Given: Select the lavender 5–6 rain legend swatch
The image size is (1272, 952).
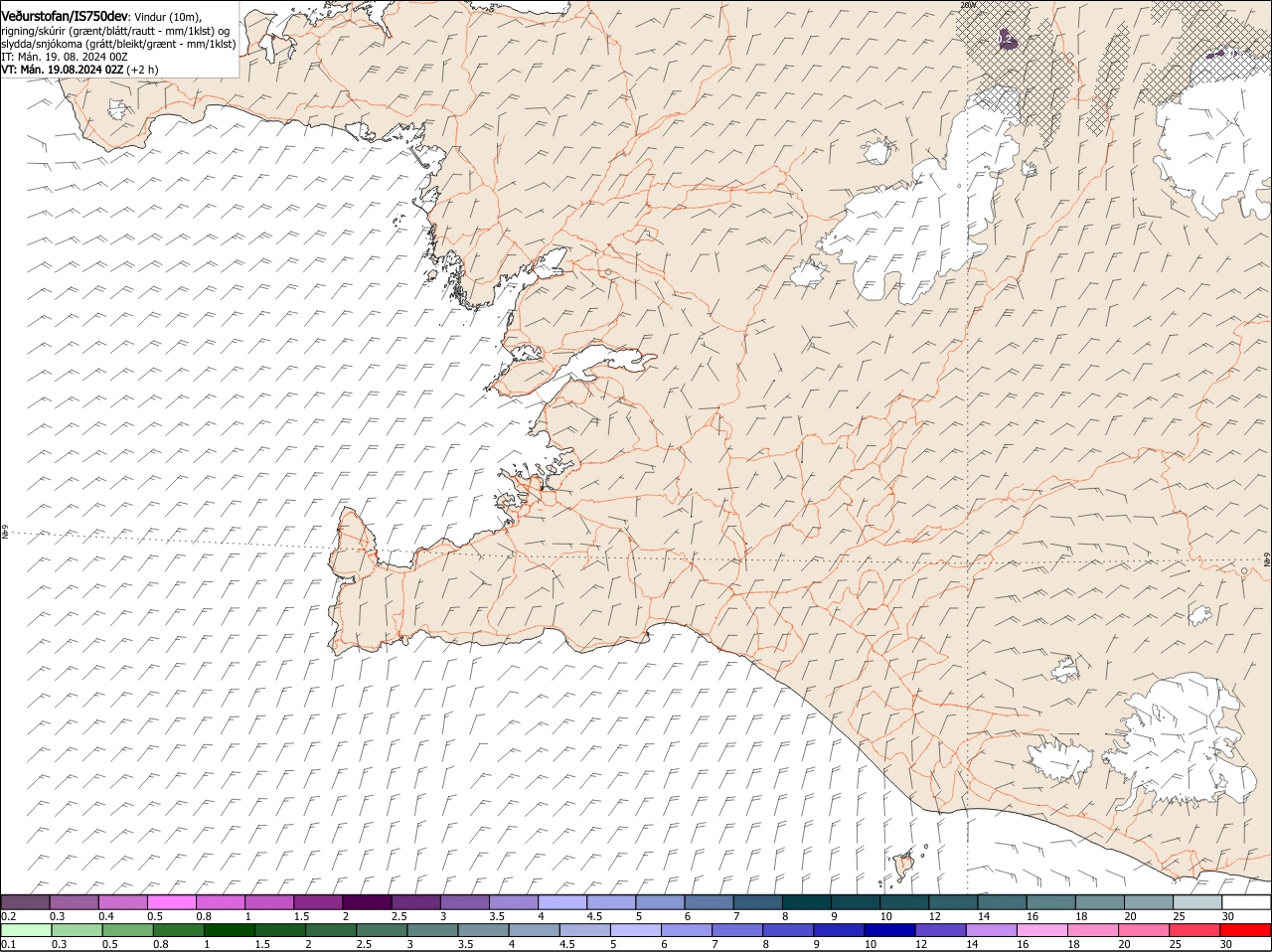Looking at the screenshot, I should click(x=635, y=930).
